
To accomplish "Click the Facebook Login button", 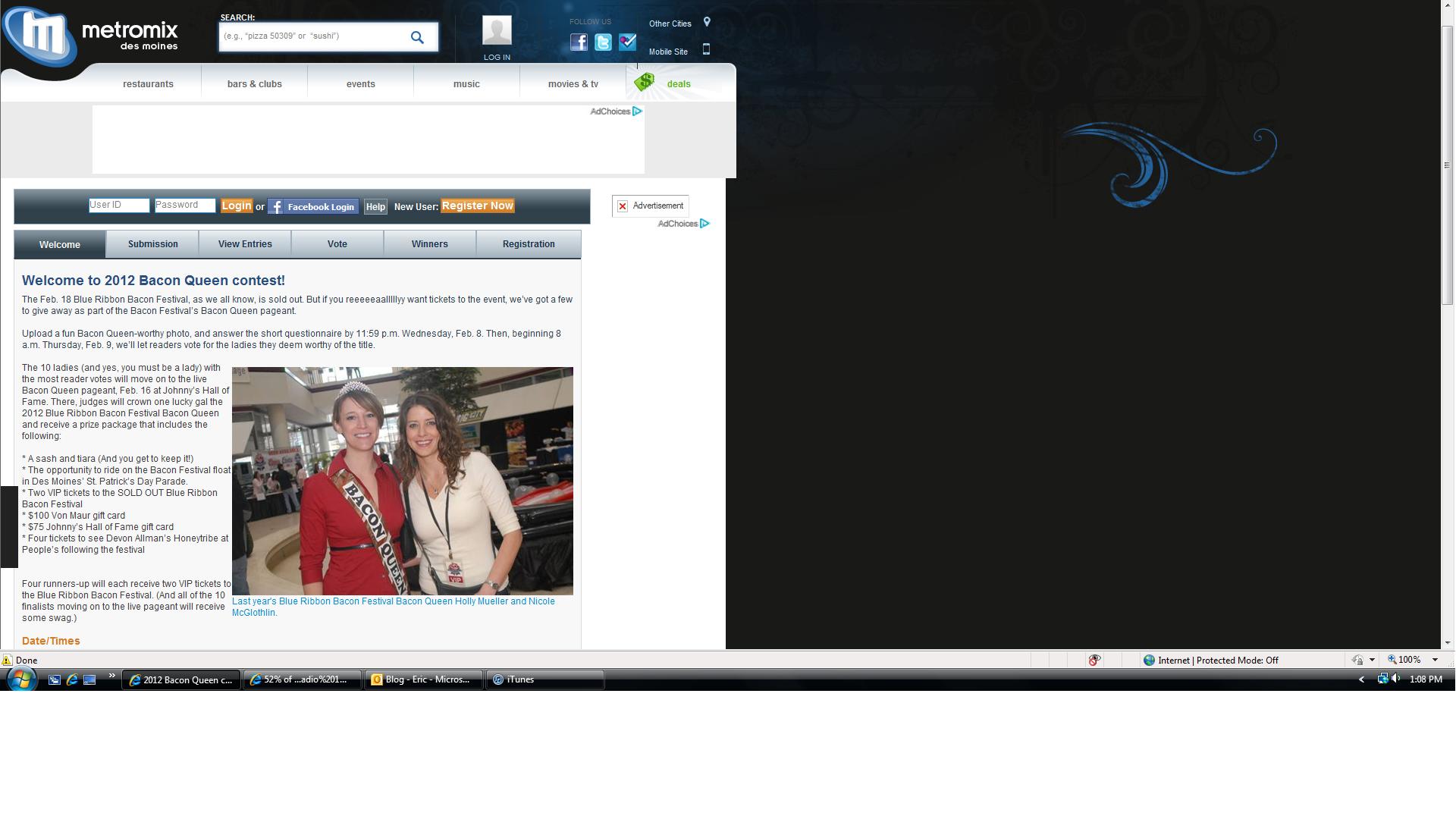I will pyautogui.click(x=313, y=207).
